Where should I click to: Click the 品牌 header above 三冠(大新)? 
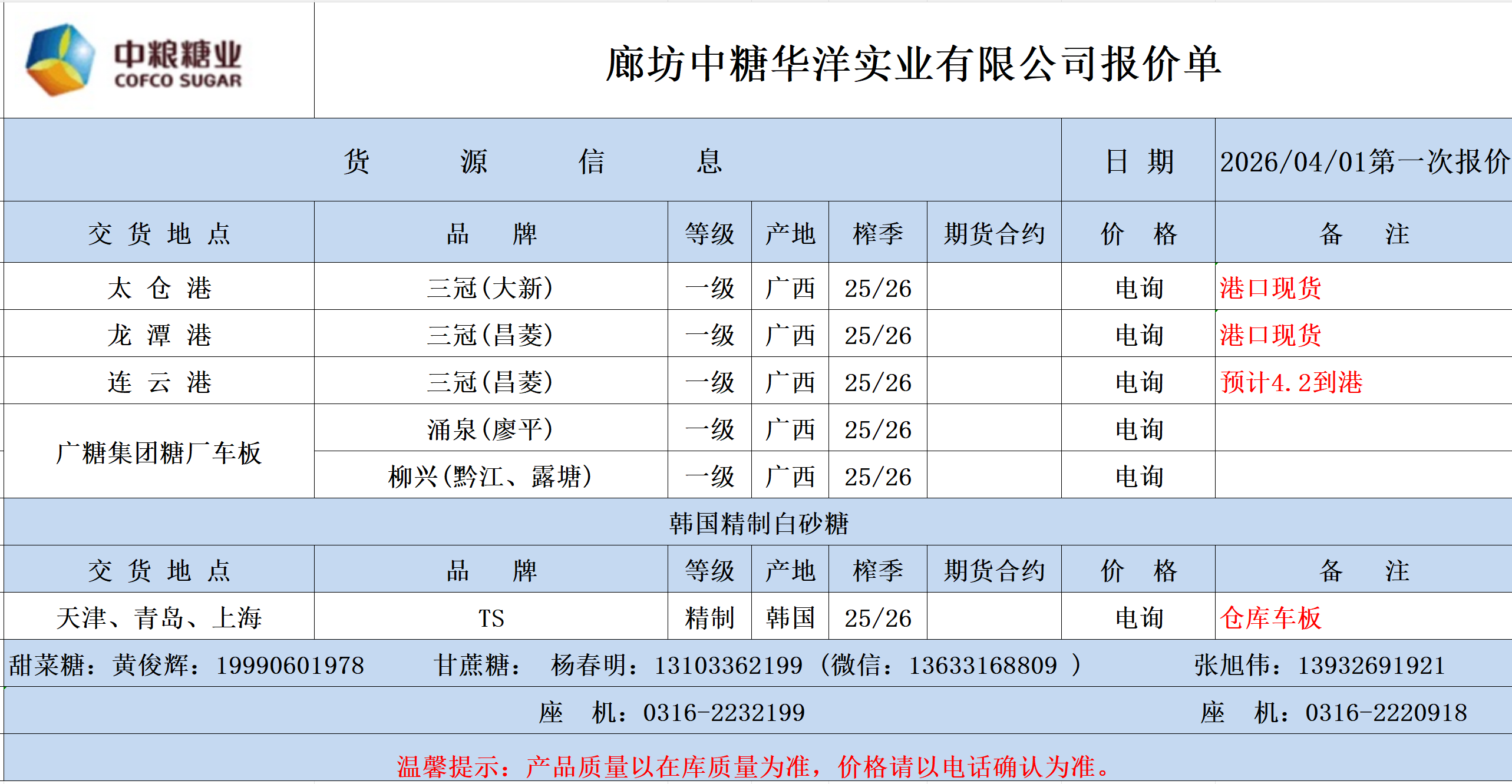coord(491,233)
